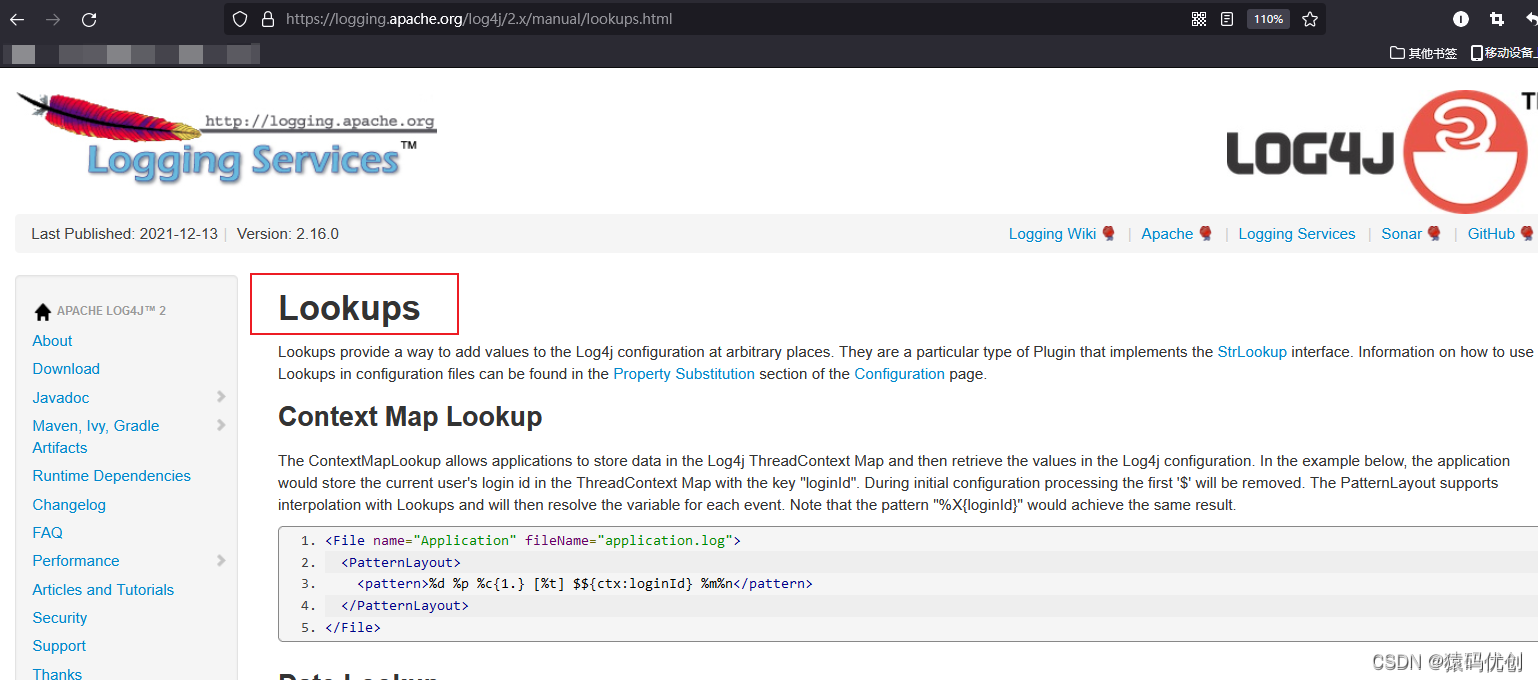Open the Download sidebar item

[66, 369]
